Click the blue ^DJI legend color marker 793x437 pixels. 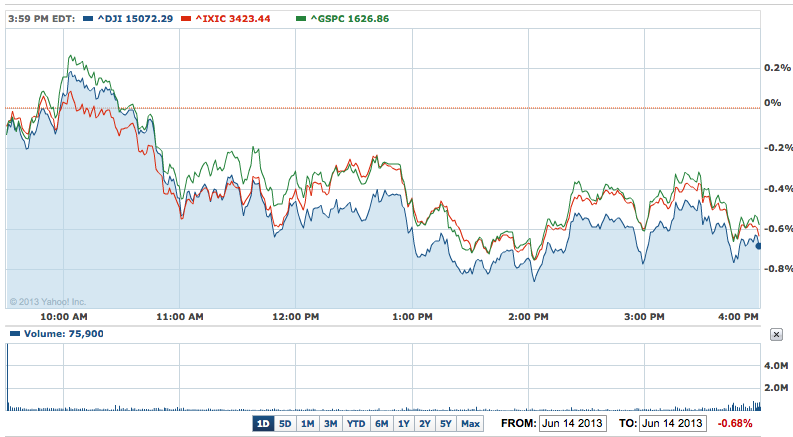tap(90, 18)
